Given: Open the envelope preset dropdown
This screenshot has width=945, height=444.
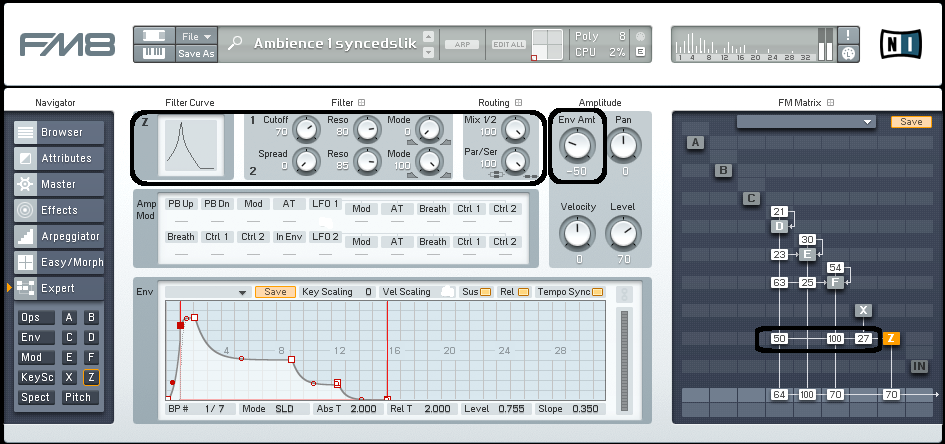Looking at the screenshot, I should [x=208, y=292].
